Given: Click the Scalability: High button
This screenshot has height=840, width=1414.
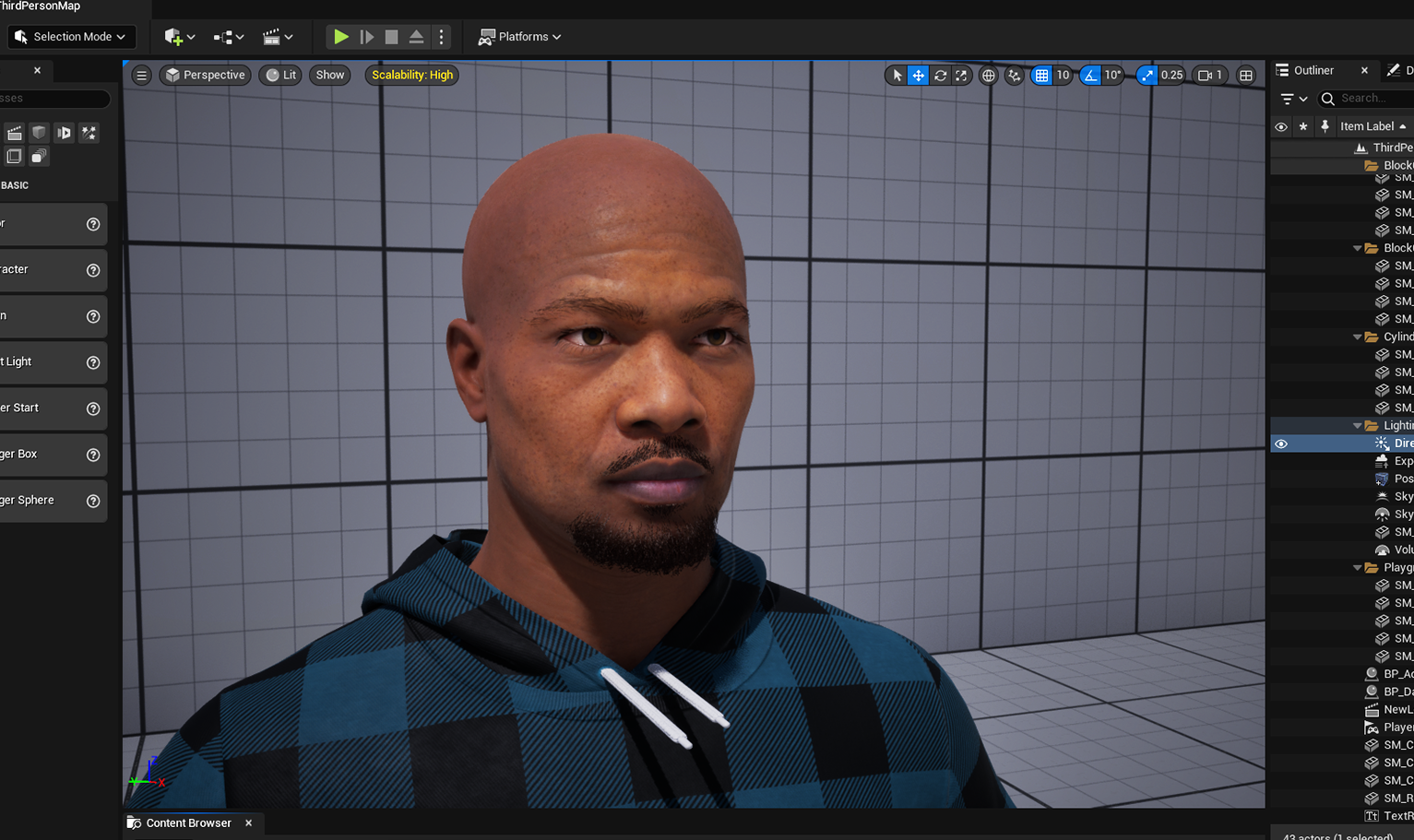Looking at the screenshot, I should click(x=411, y=75).
